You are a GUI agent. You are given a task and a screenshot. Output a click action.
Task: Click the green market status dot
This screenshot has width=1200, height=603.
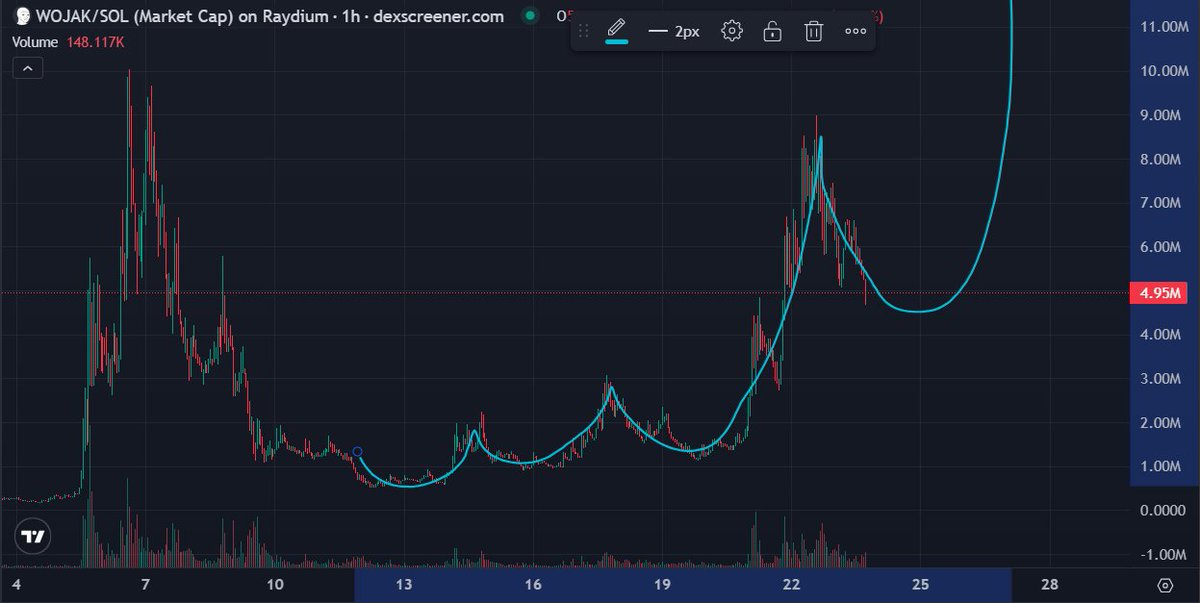tap(530, 16)
